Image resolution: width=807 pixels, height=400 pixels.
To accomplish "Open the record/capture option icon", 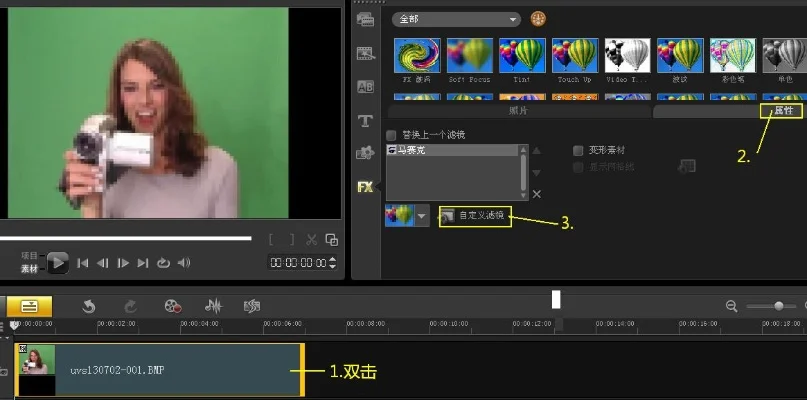I will click(173, 307).
